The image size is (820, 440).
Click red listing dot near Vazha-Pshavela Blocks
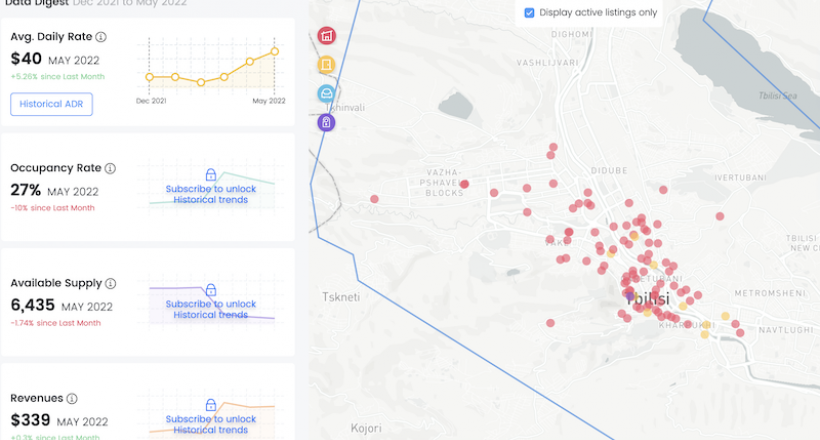pos(464,183)
